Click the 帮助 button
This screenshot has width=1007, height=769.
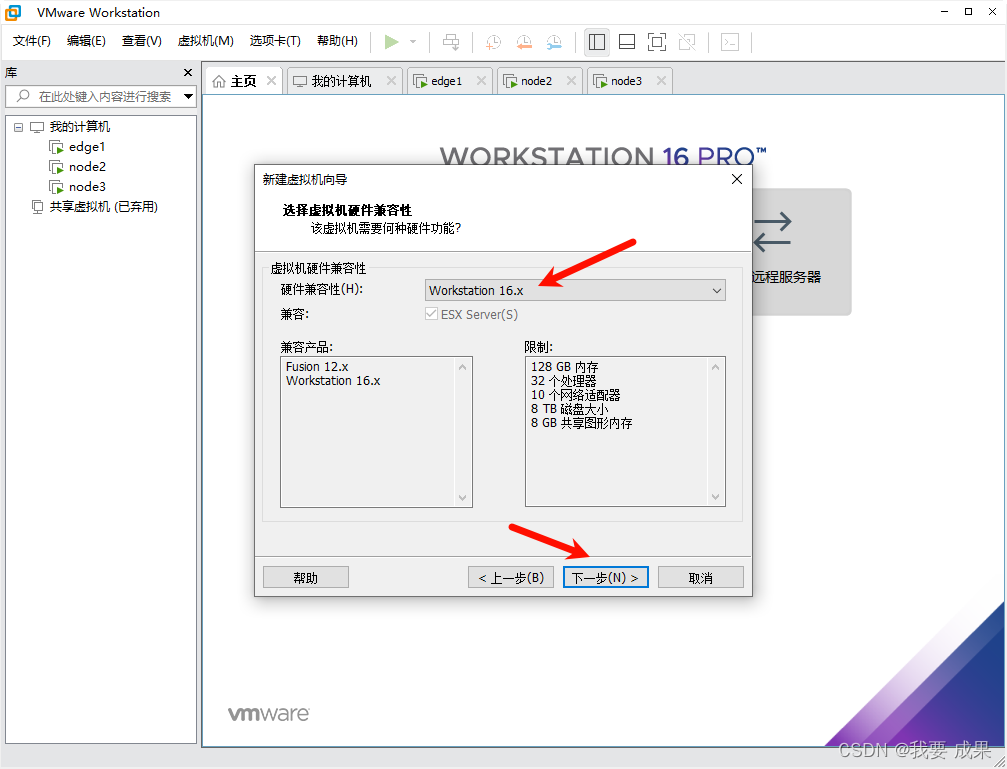point(305,576)
